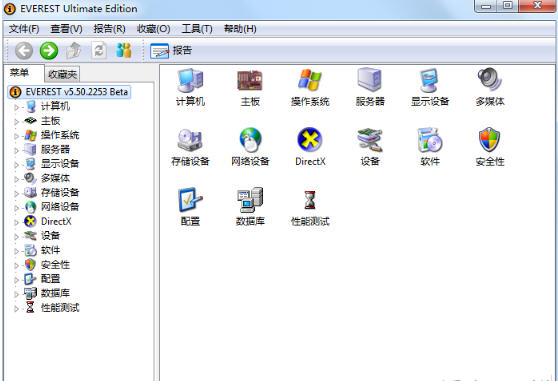This screenshot has height=385, width=558.
Task: Open the 收藏(O) menu
Action: pyautogui.click(x=153, y=29)
